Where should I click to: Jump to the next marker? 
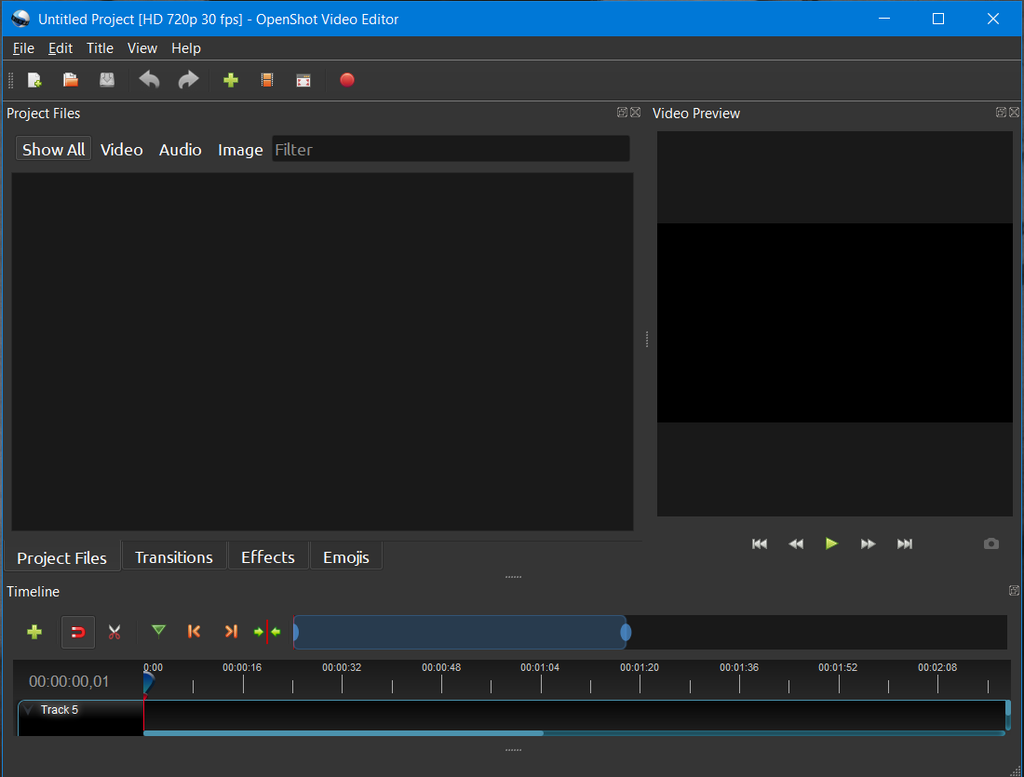tap(231, 631)
